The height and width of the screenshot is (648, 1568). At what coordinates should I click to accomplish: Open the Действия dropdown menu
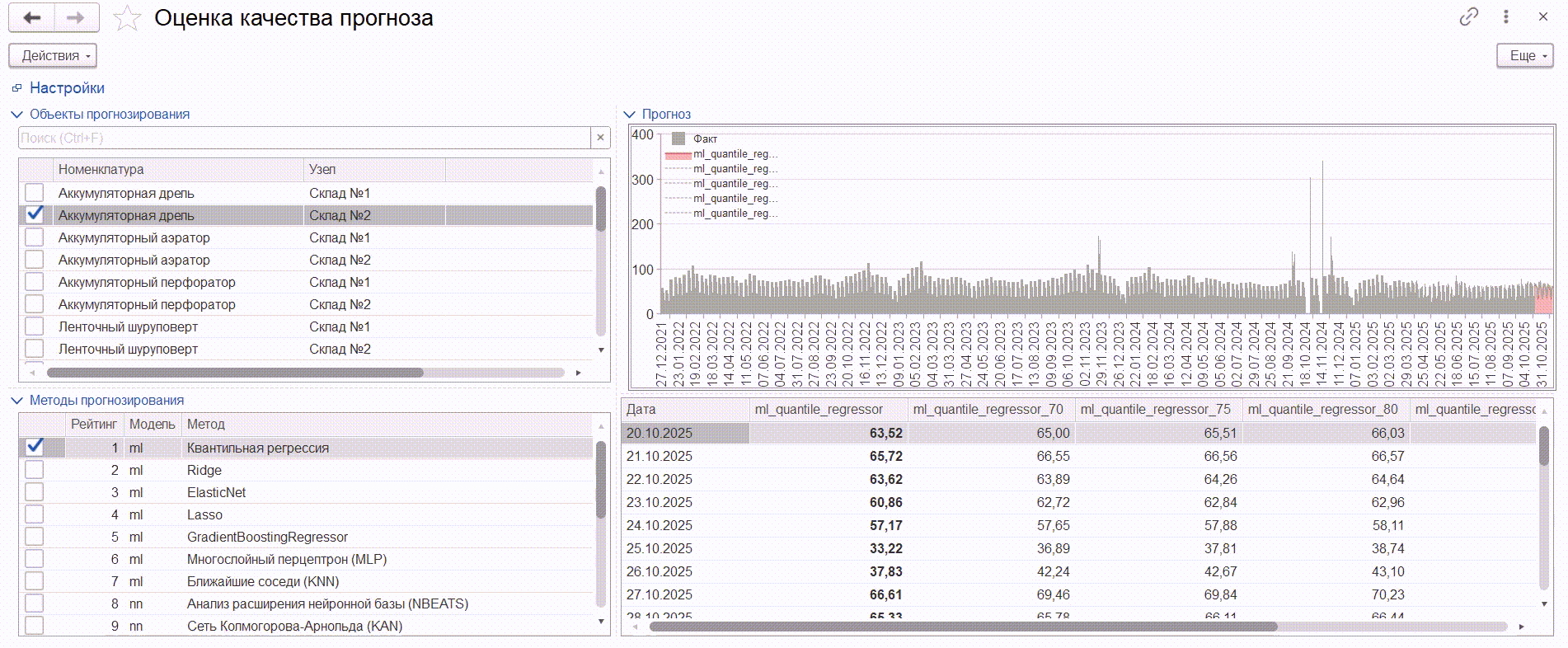point(53,55)
